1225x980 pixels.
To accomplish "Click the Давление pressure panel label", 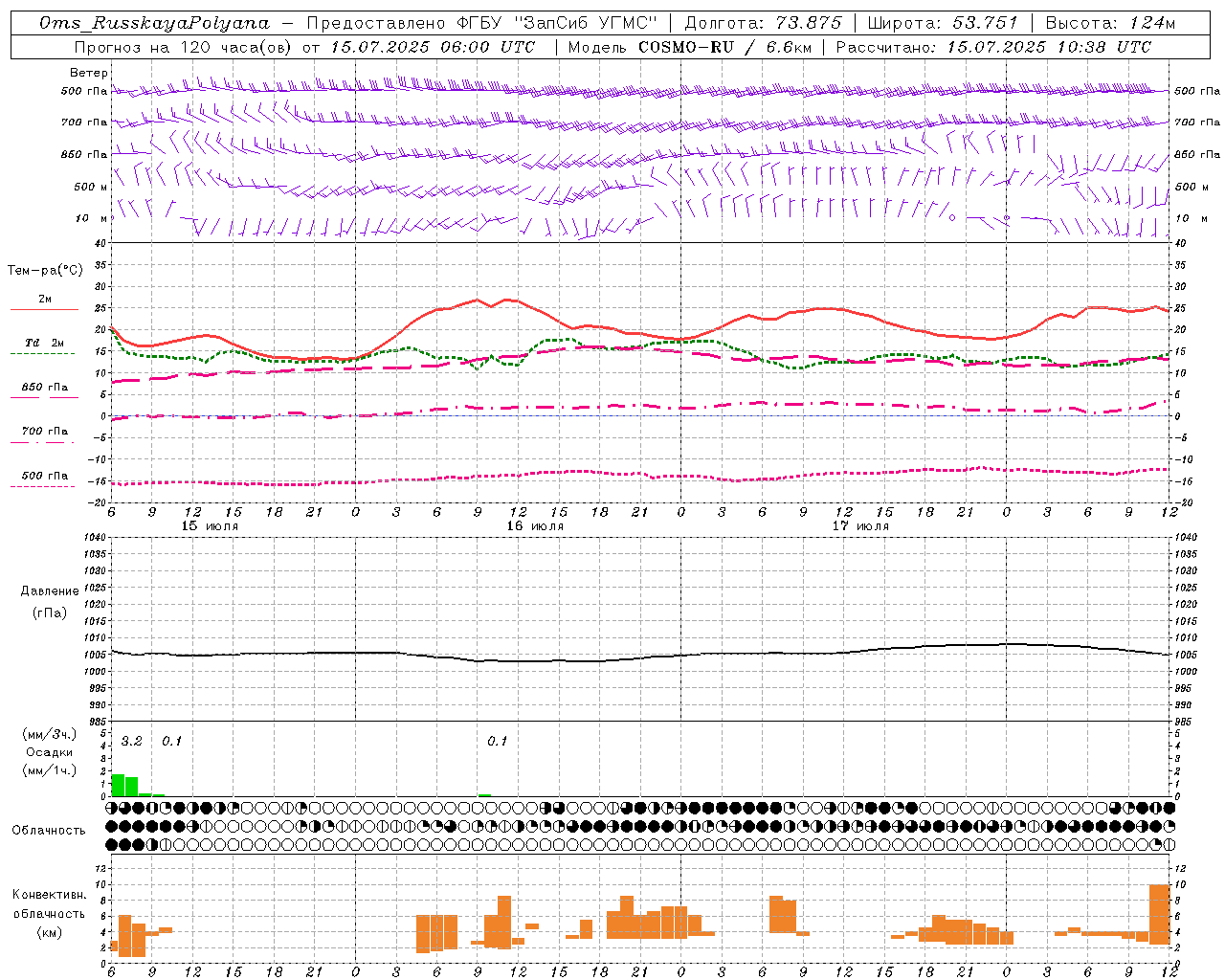I will [x=50, y=590].
